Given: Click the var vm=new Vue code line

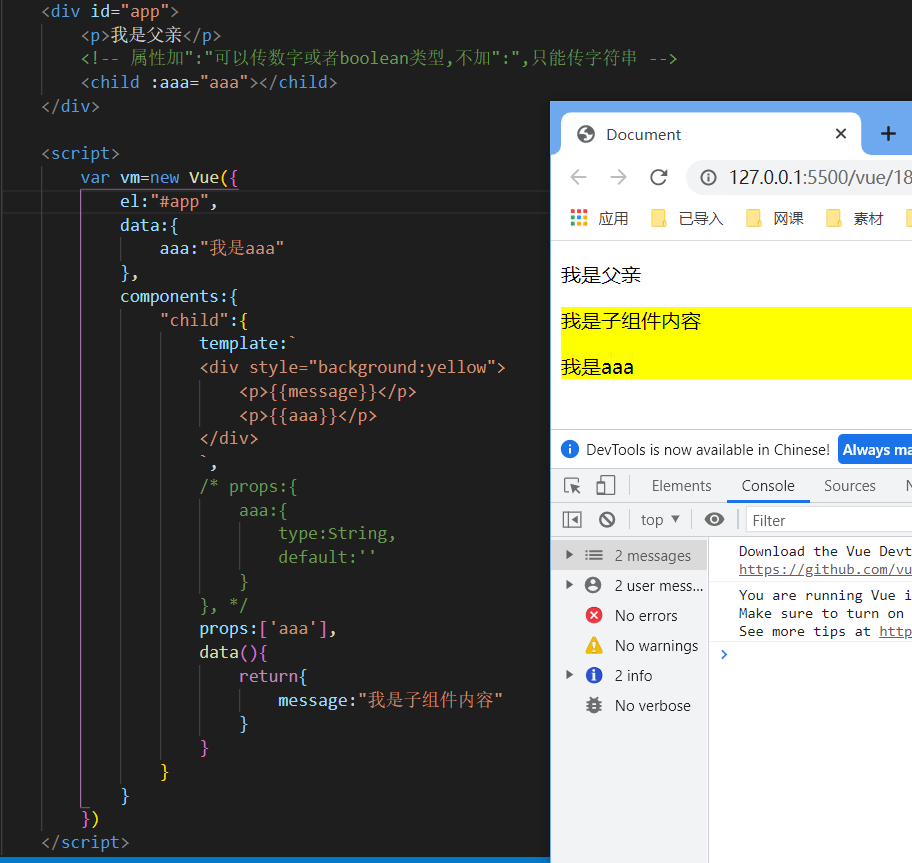Looking at the screenshot, I should [x=159, y=177].
